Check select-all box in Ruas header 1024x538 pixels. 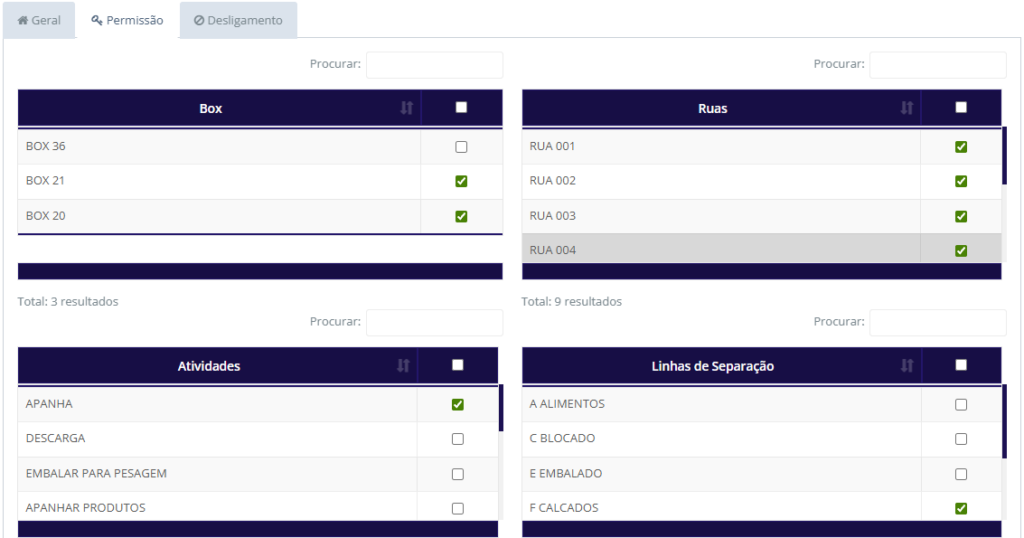click(x=961, y=108)
